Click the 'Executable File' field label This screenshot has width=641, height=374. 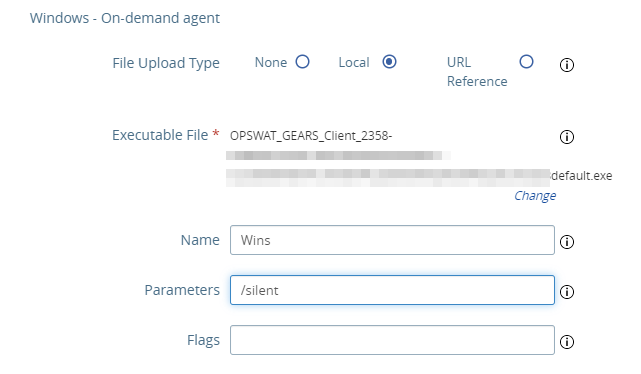tap(160, 135)
